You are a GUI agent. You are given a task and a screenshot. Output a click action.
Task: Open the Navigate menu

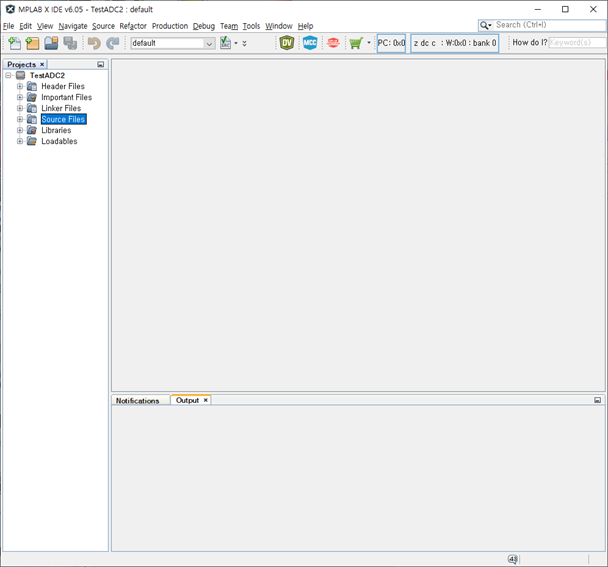(73, 26)
